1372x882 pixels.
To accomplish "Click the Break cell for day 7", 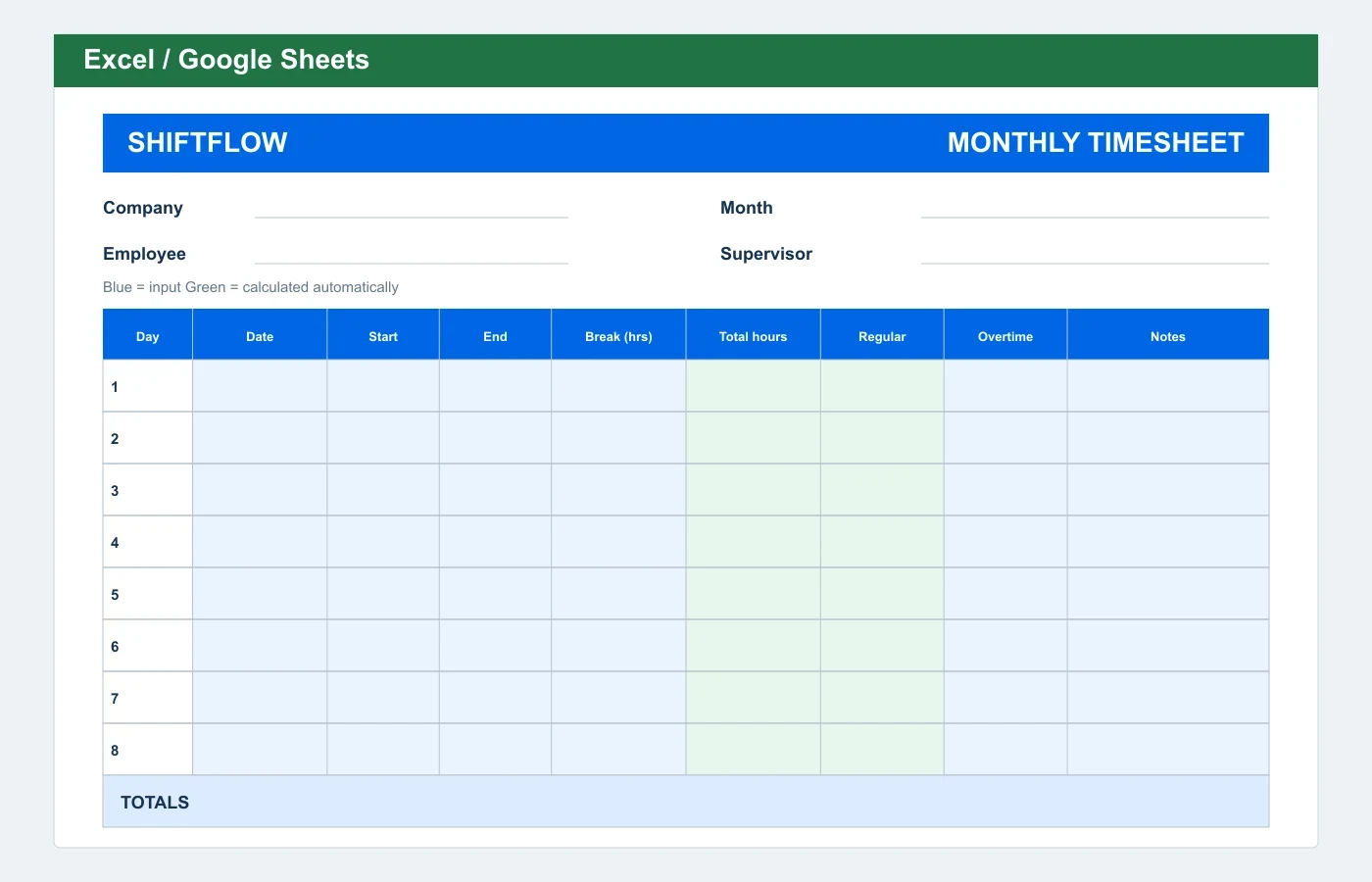I will 618,698.
